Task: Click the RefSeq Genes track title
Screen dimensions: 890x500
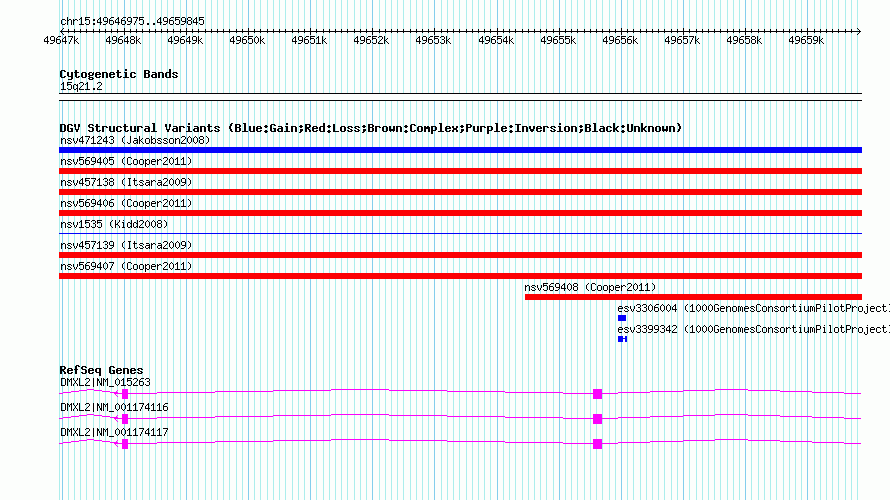Action: (101, 370)
